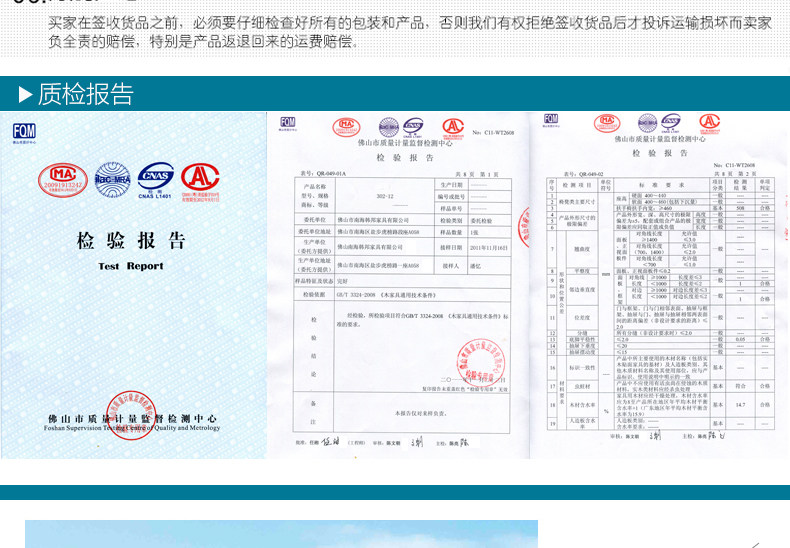
Task: Click the 'Test Report' subtitle on cover
Action: click(x=131, y=266)
